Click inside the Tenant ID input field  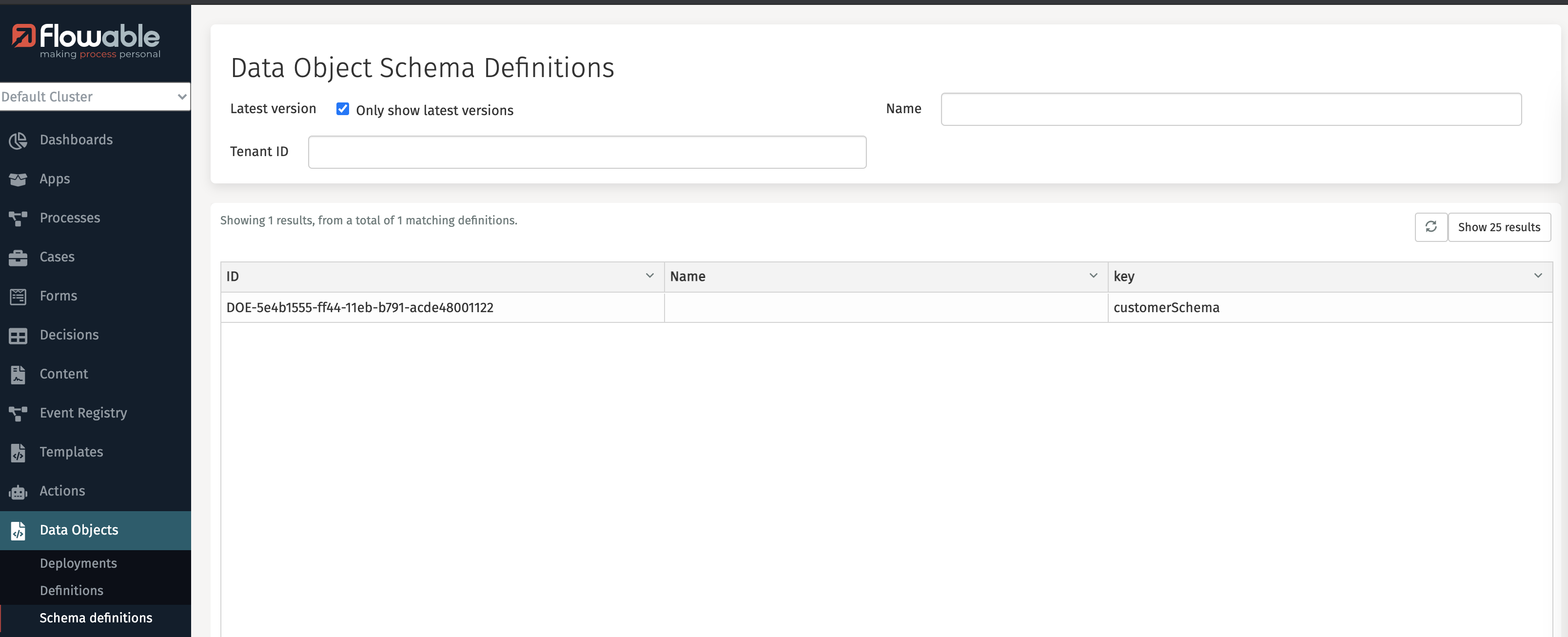586,152
